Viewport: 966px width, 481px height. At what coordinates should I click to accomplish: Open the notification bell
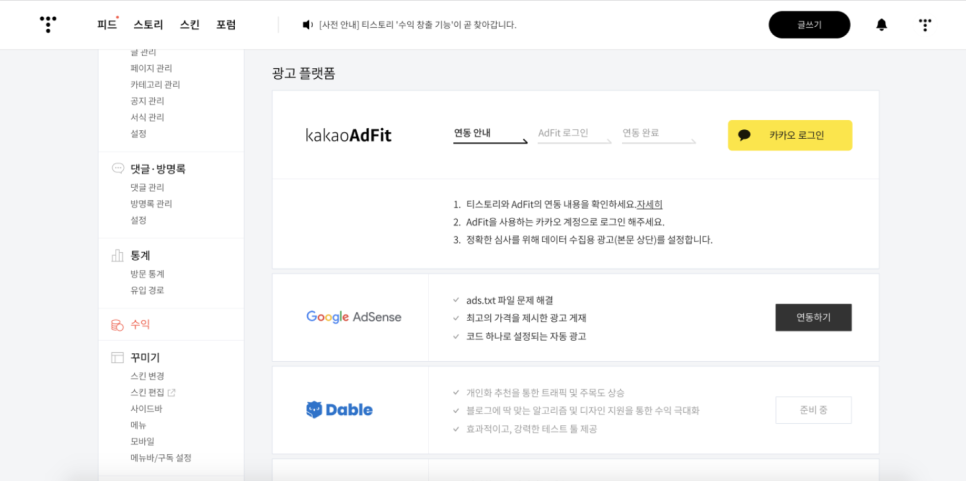882,25
